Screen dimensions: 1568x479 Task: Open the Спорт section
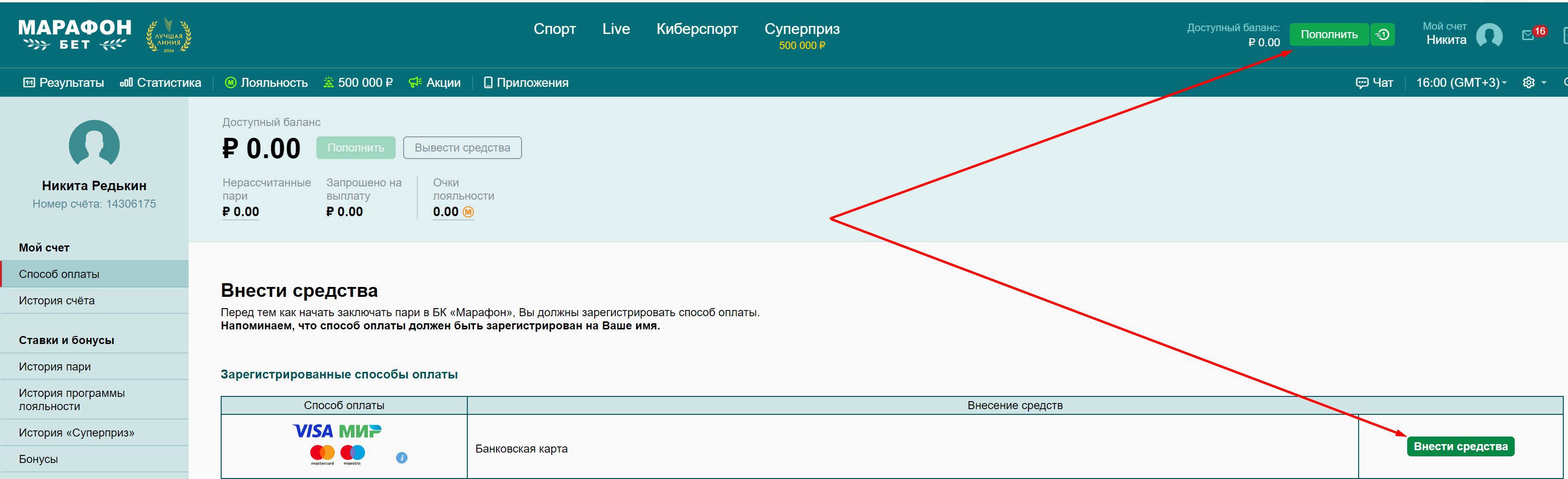(x=555, y=29)
